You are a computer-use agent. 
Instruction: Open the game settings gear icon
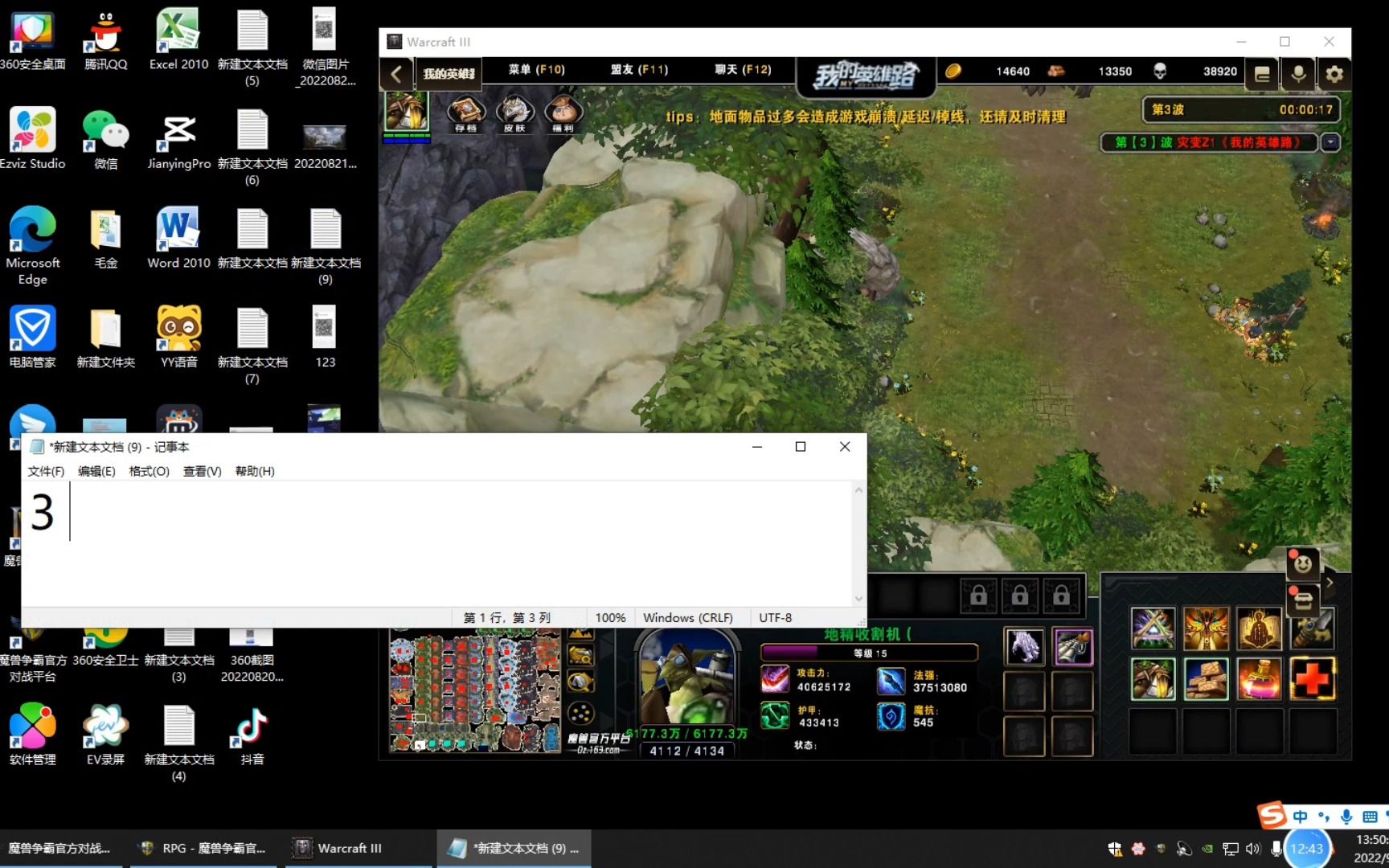coord(1334,74)
